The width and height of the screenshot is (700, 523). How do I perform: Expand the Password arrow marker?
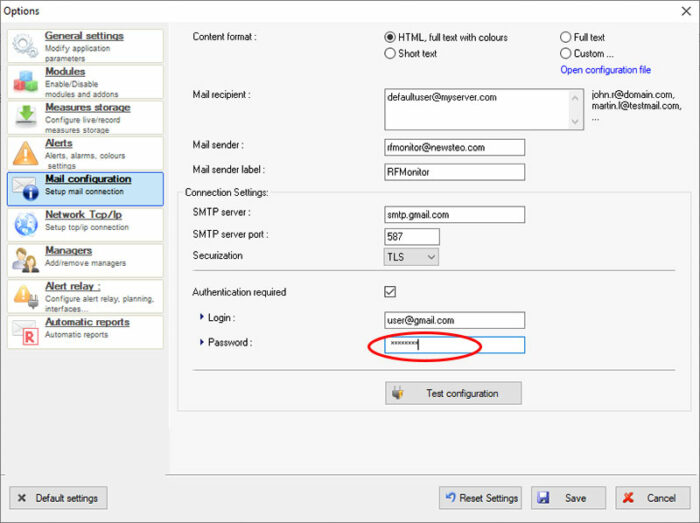(x=202, y=342)
